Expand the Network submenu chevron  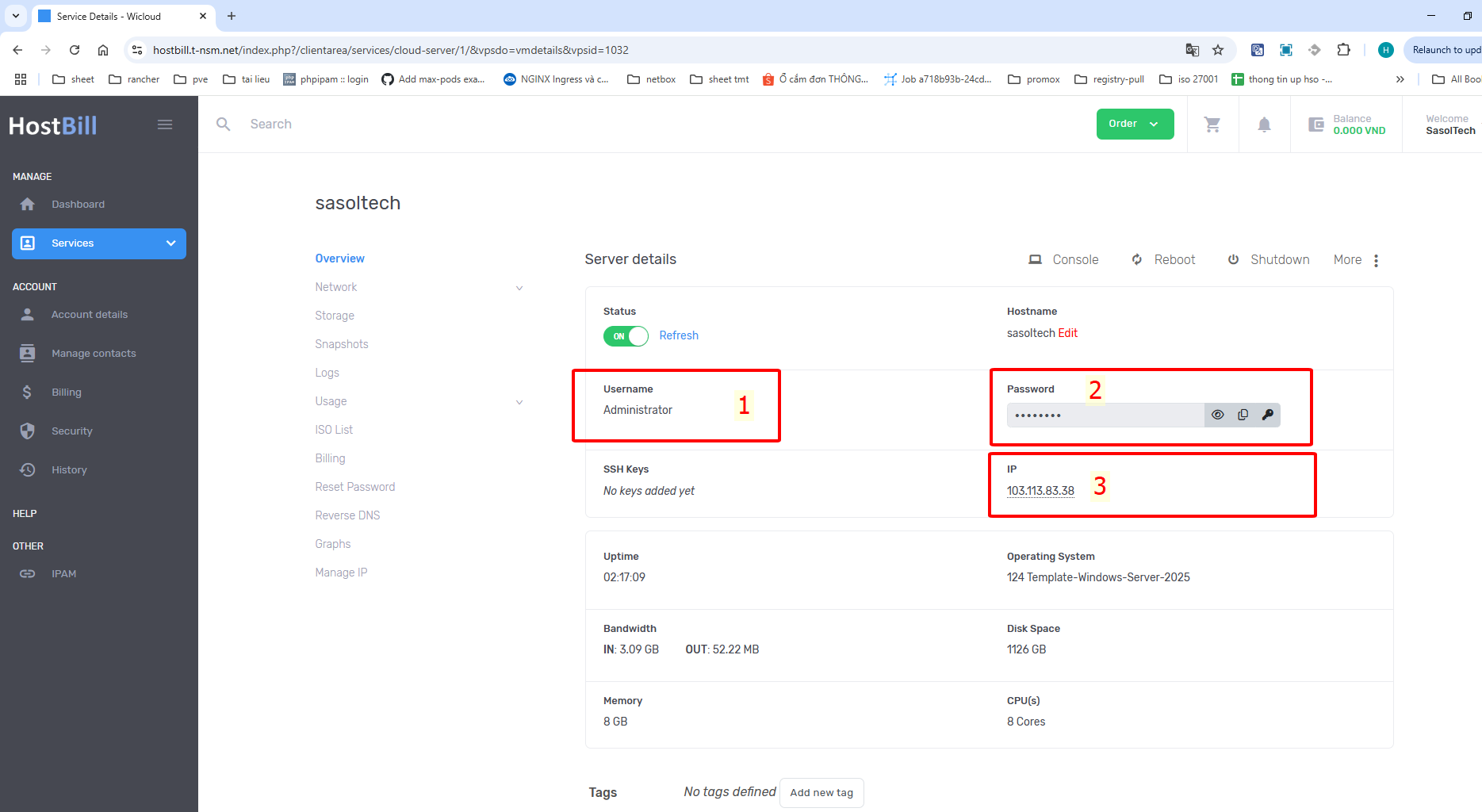click(x=519, y=288)
